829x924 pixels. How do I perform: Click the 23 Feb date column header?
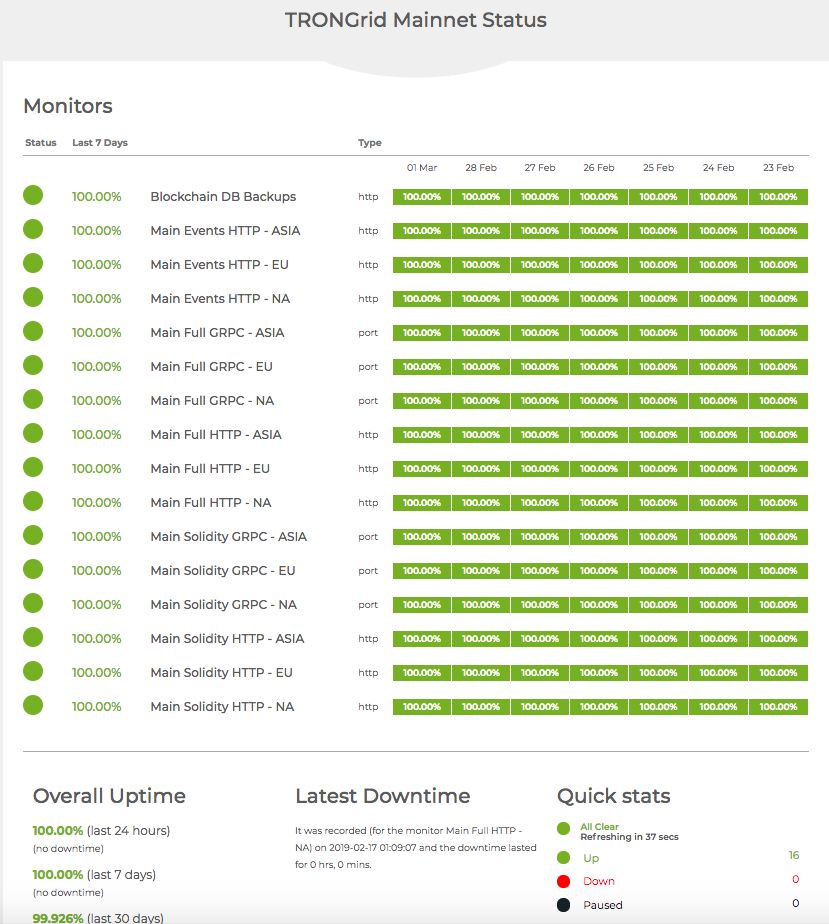[778, 168]
